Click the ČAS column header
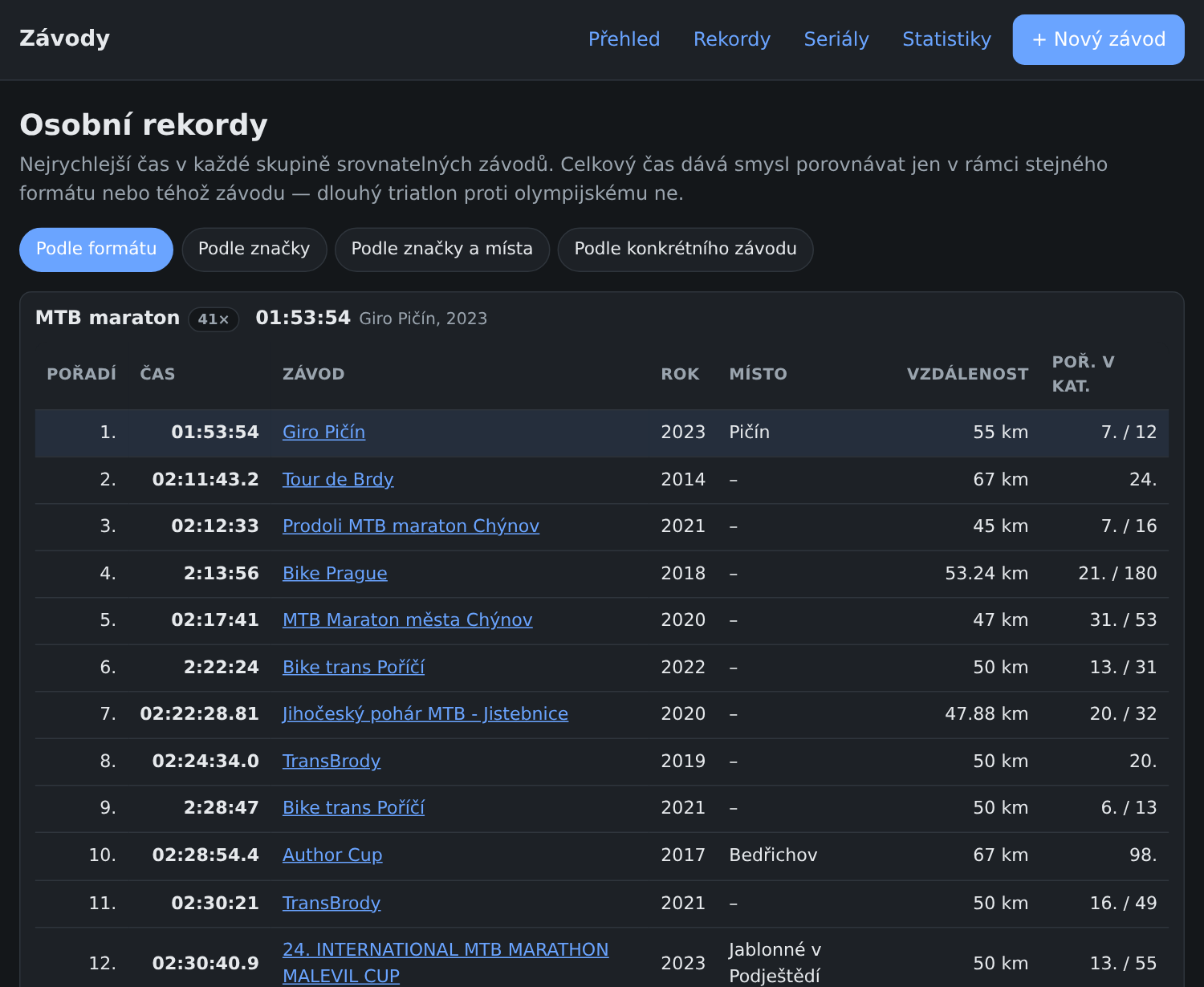The width and height of the screenshot is (1204, 987). click(157, 374)
